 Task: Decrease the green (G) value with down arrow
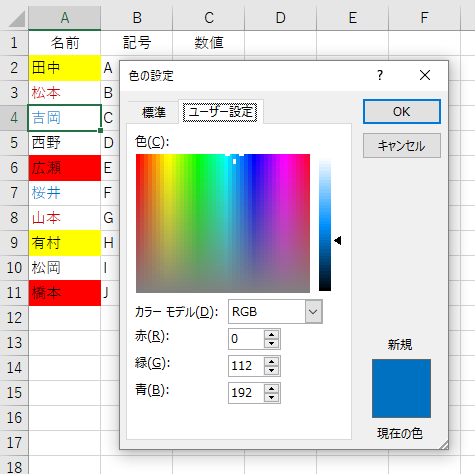point(271,370)
